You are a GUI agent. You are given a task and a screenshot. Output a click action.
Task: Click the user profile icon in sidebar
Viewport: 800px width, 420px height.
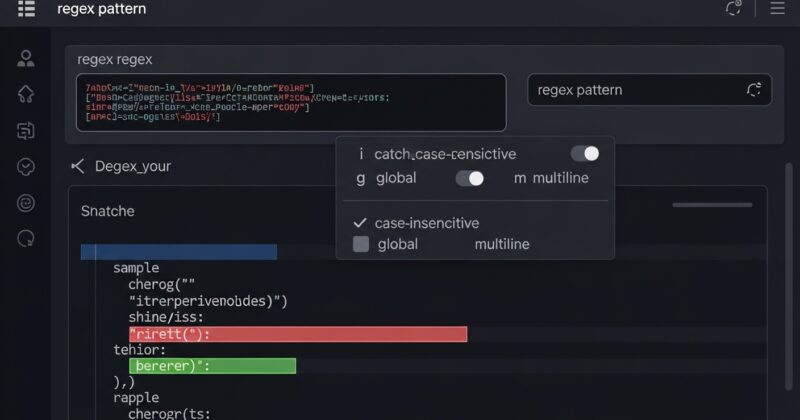[26, 58]
